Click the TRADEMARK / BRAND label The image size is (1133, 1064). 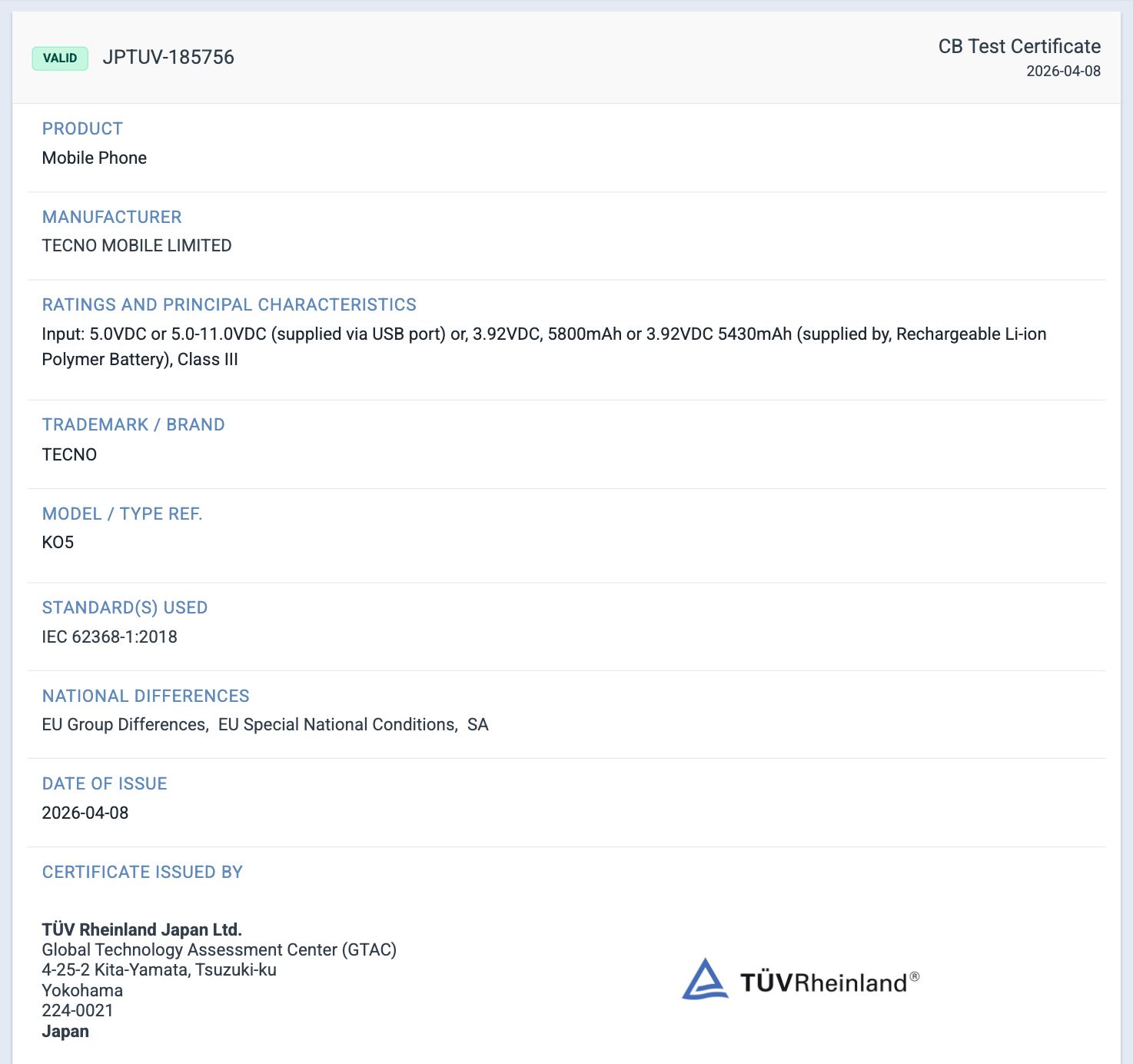click(133, 424)
